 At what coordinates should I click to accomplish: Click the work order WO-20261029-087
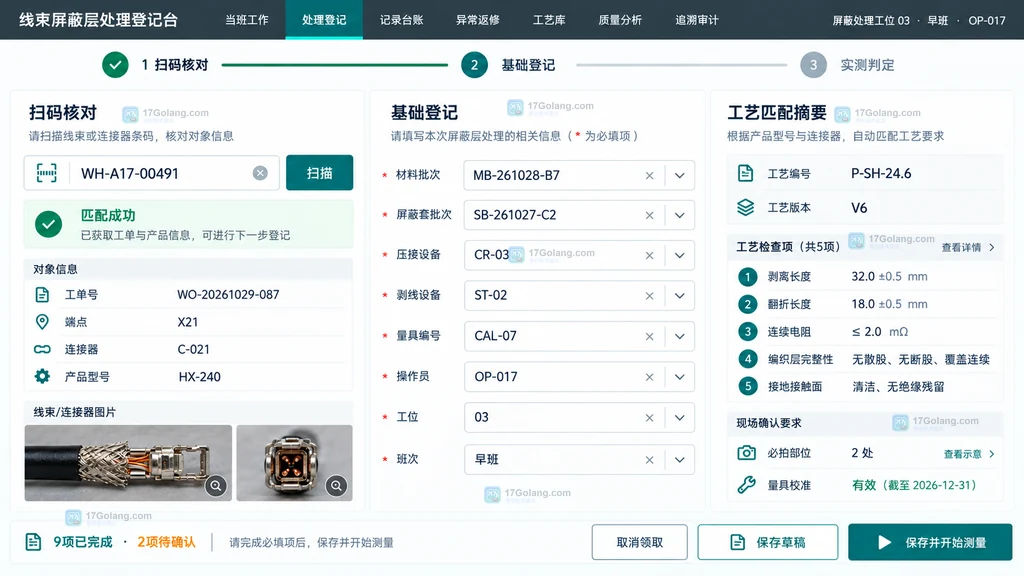click(x=228, y=295)
